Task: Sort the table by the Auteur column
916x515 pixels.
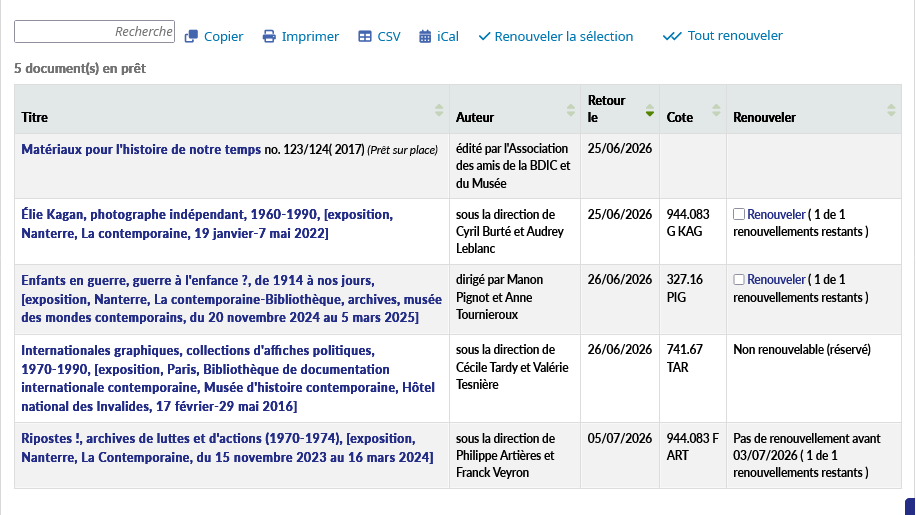Action: (x=571, y=110)
